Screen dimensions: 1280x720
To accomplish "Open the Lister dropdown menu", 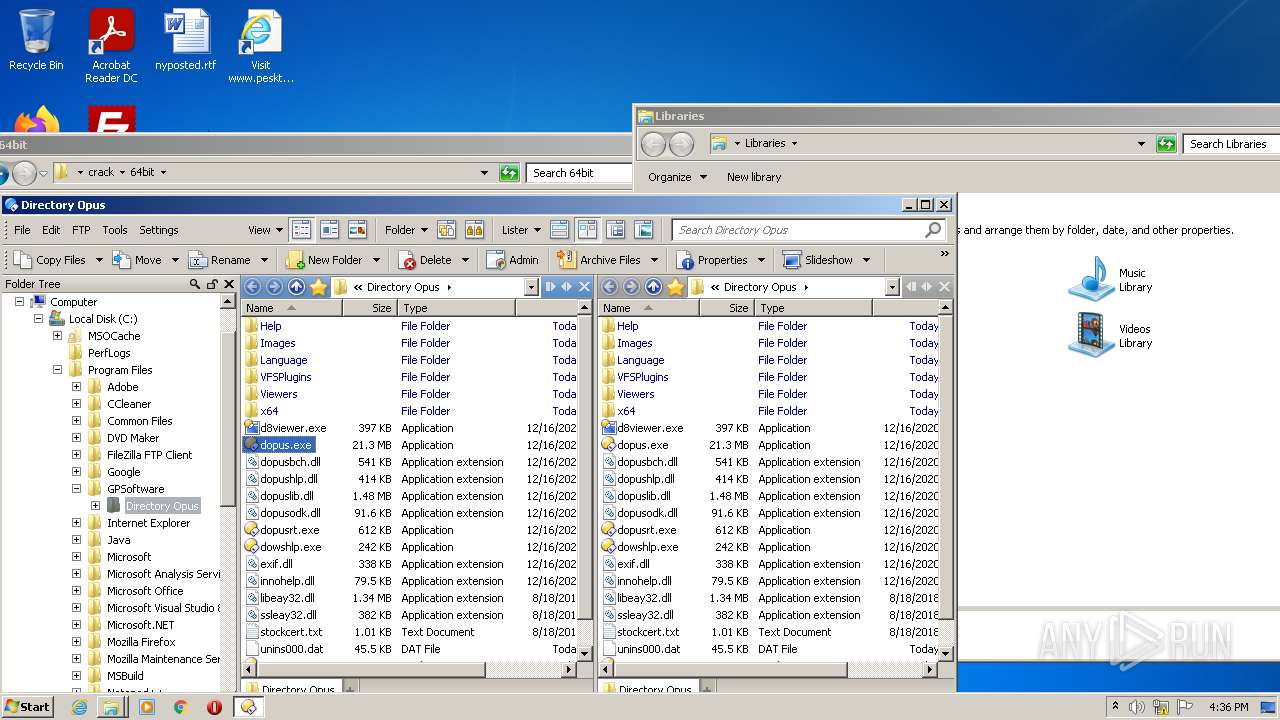I will pyautogui.click(x=521, y=230).
